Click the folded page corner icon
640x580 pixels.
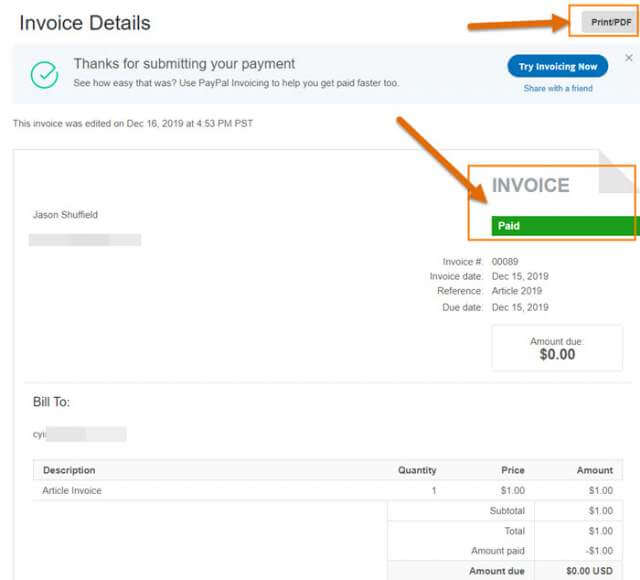[x=618, y=171]
